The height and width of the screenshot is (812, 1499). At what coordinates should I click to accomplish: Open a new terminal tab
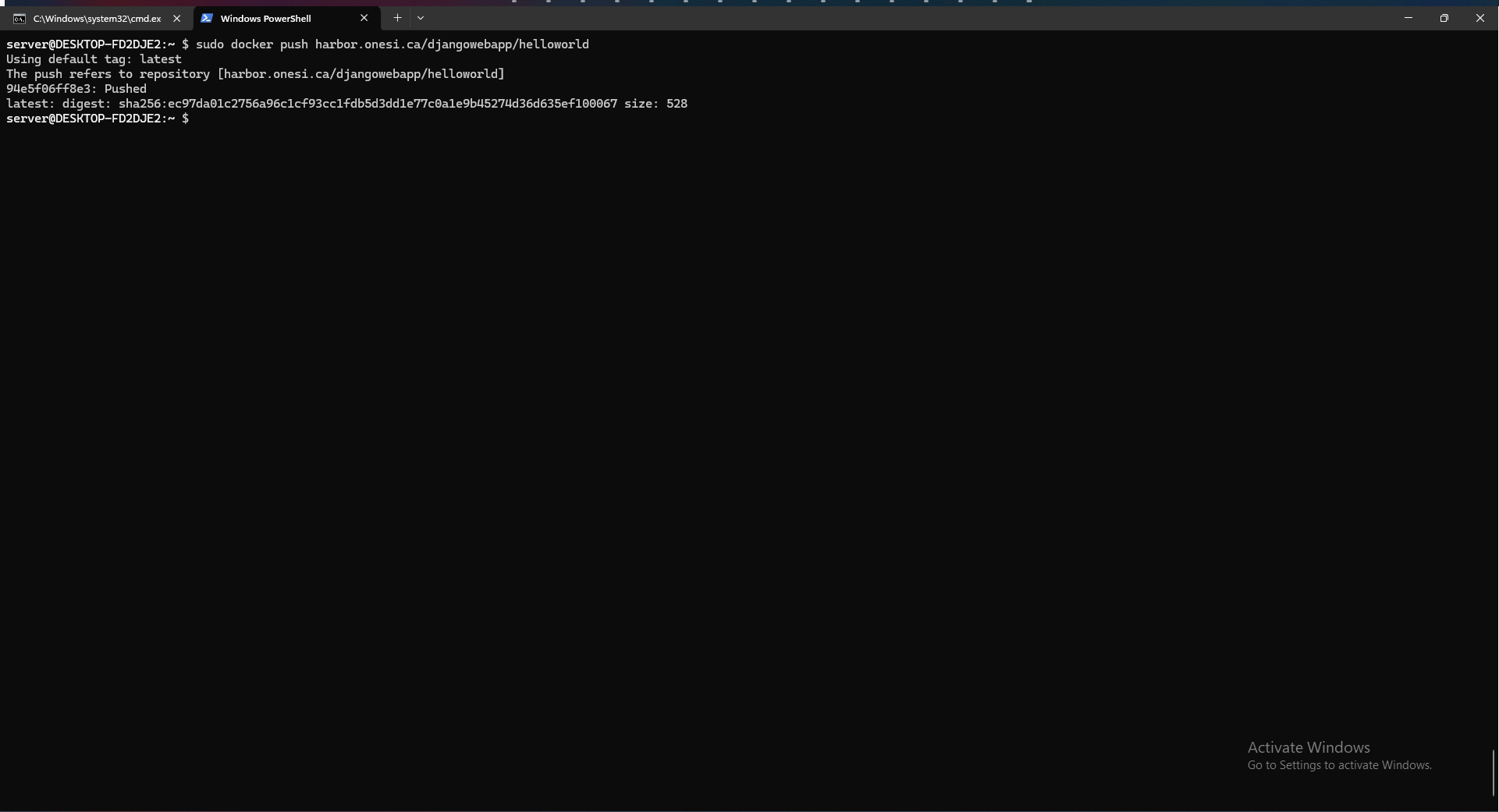(397, 18)
